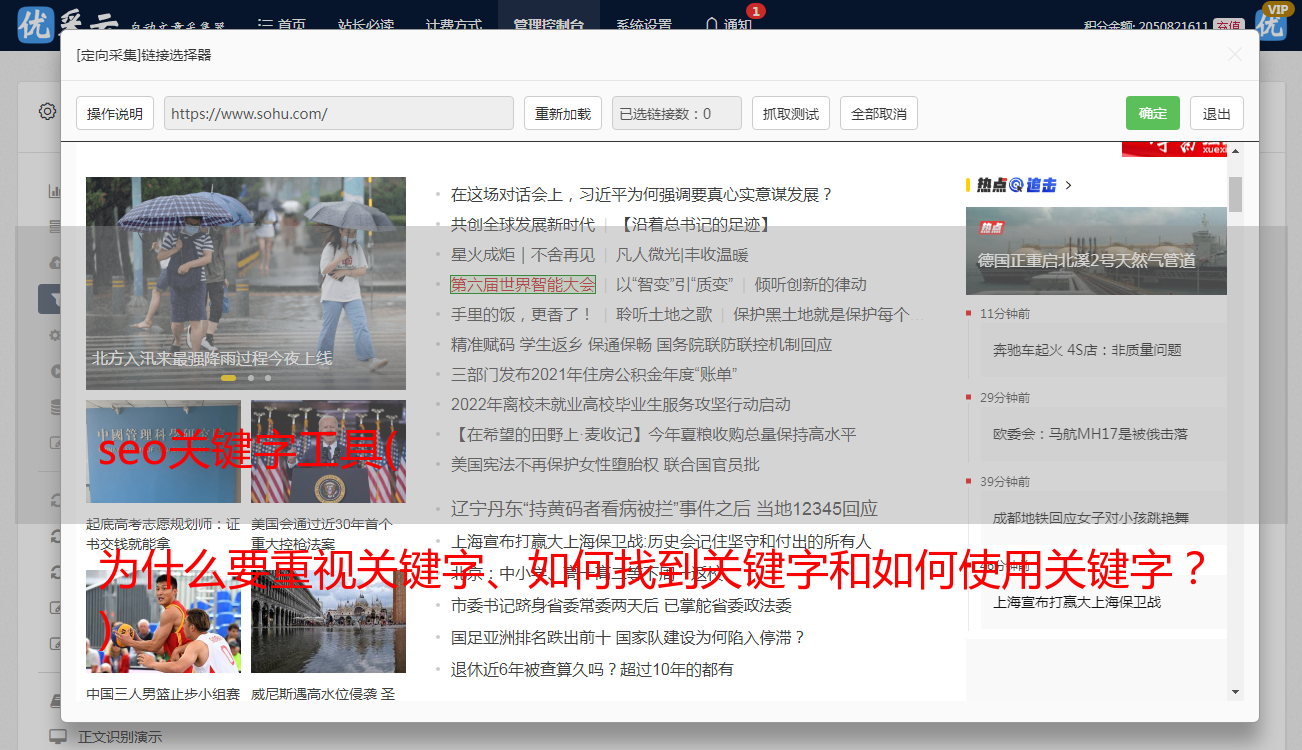
Task: Open the 系统设置 menu item
Action: pos(643,25)
